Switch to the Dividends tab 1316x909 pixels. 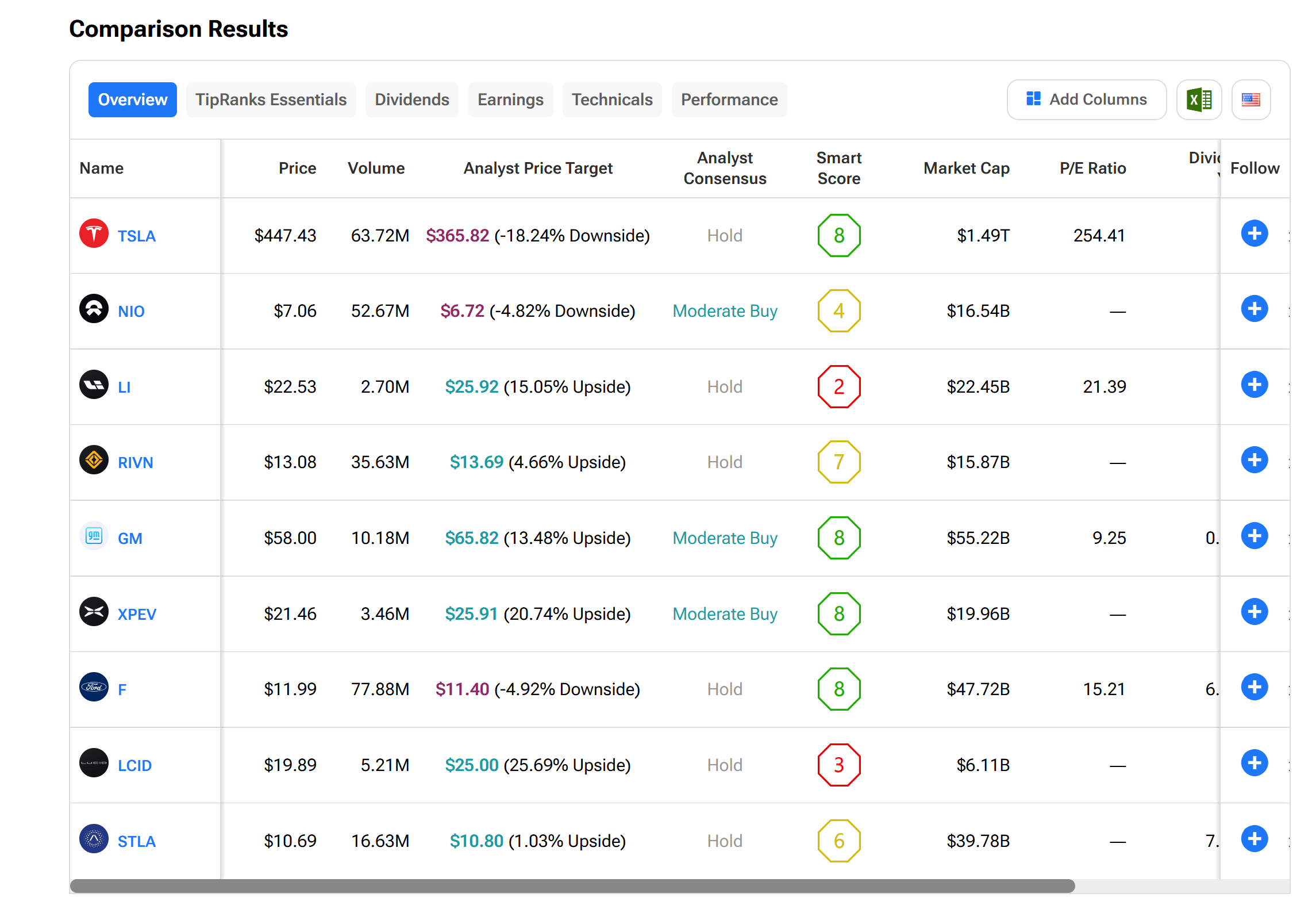pos(411,100)
